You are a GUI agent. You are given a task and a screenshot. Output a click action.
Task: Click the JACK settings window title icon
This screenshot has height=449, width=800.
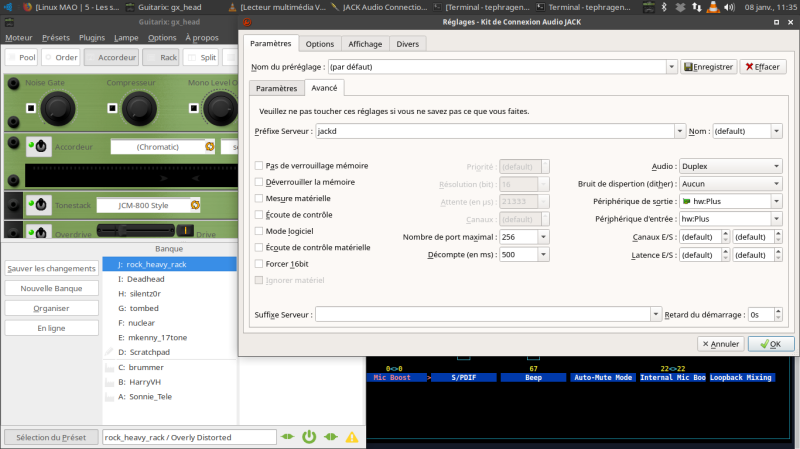(247, 22)
